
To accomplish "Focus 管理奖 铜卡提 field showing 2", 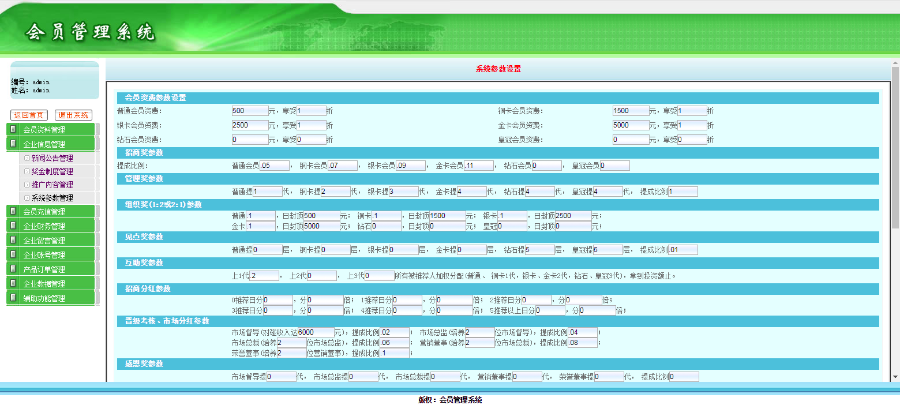I will coord(335,192).
